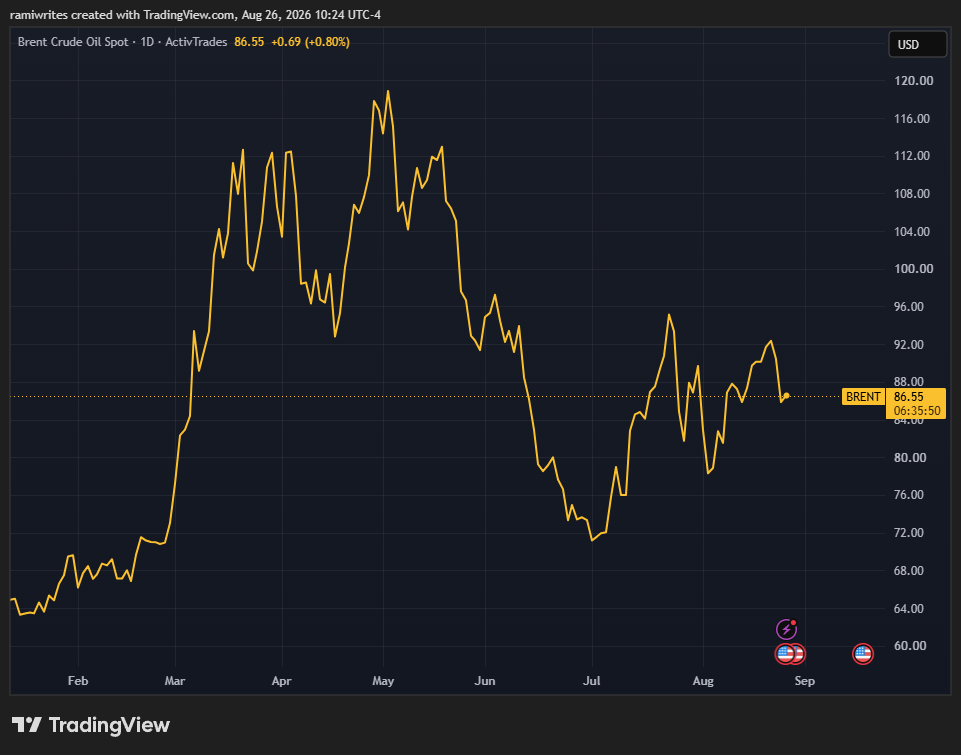Click the 86.55 value in the legend

249,42
